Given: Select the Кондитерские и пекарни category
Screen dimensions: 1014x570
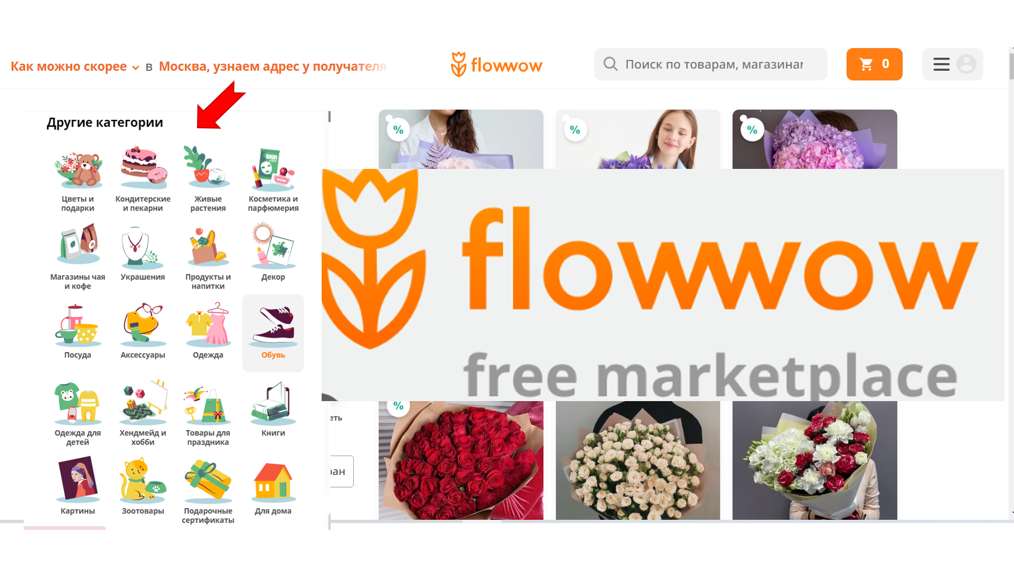Looking at the screenshot, I should [x=143, y=180].
